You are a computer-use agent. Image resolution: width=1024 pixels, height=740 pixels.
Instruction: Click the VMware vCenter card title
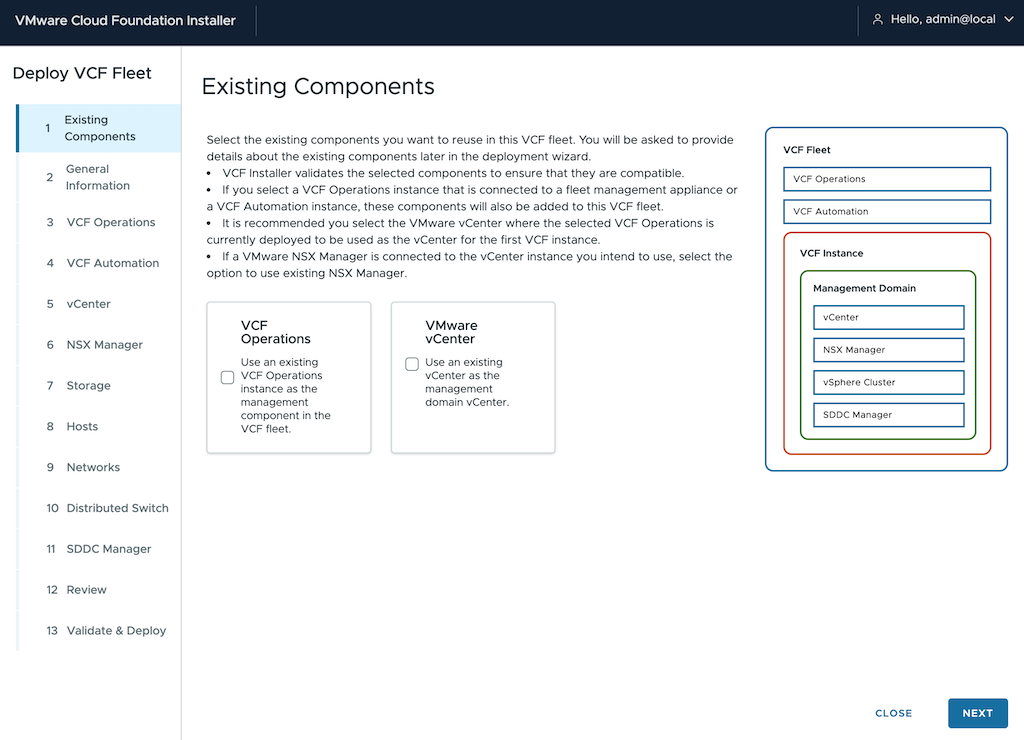click(451, 332)
